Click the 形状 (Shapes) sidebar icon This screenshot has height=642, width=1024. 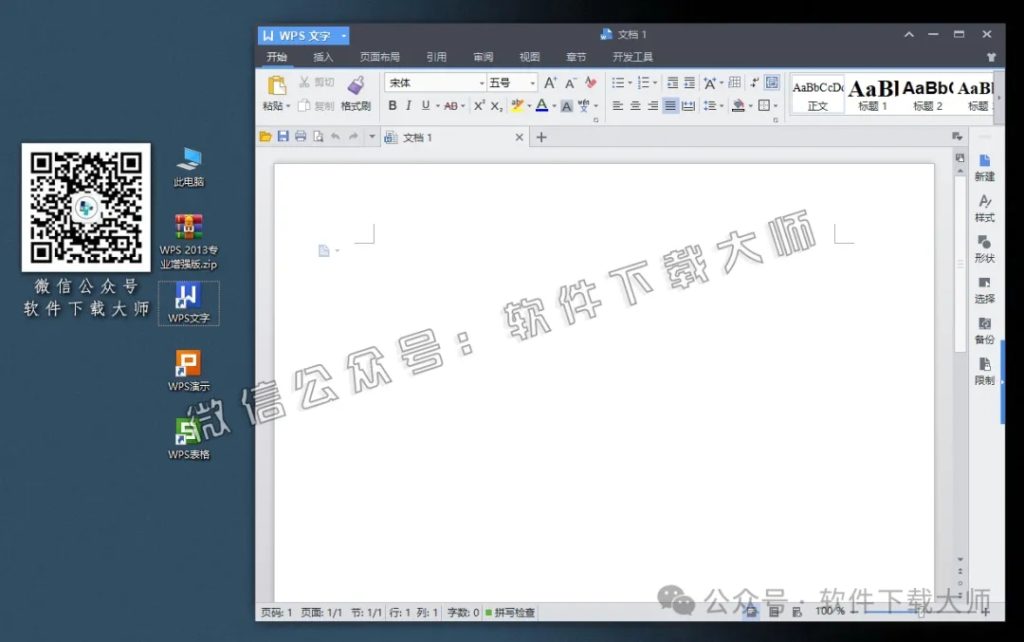pyautogui.click(x=984, y=247)
